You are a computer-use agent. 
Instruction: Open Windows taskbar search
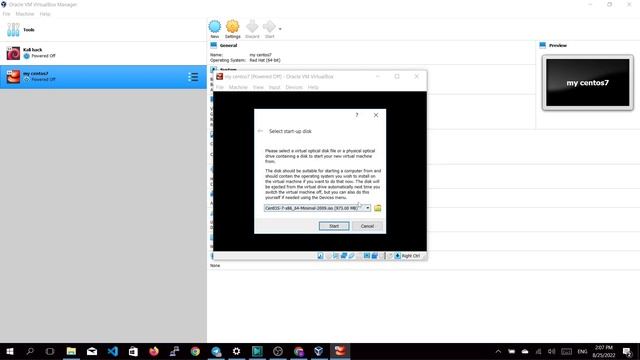(x=30, y=351)
